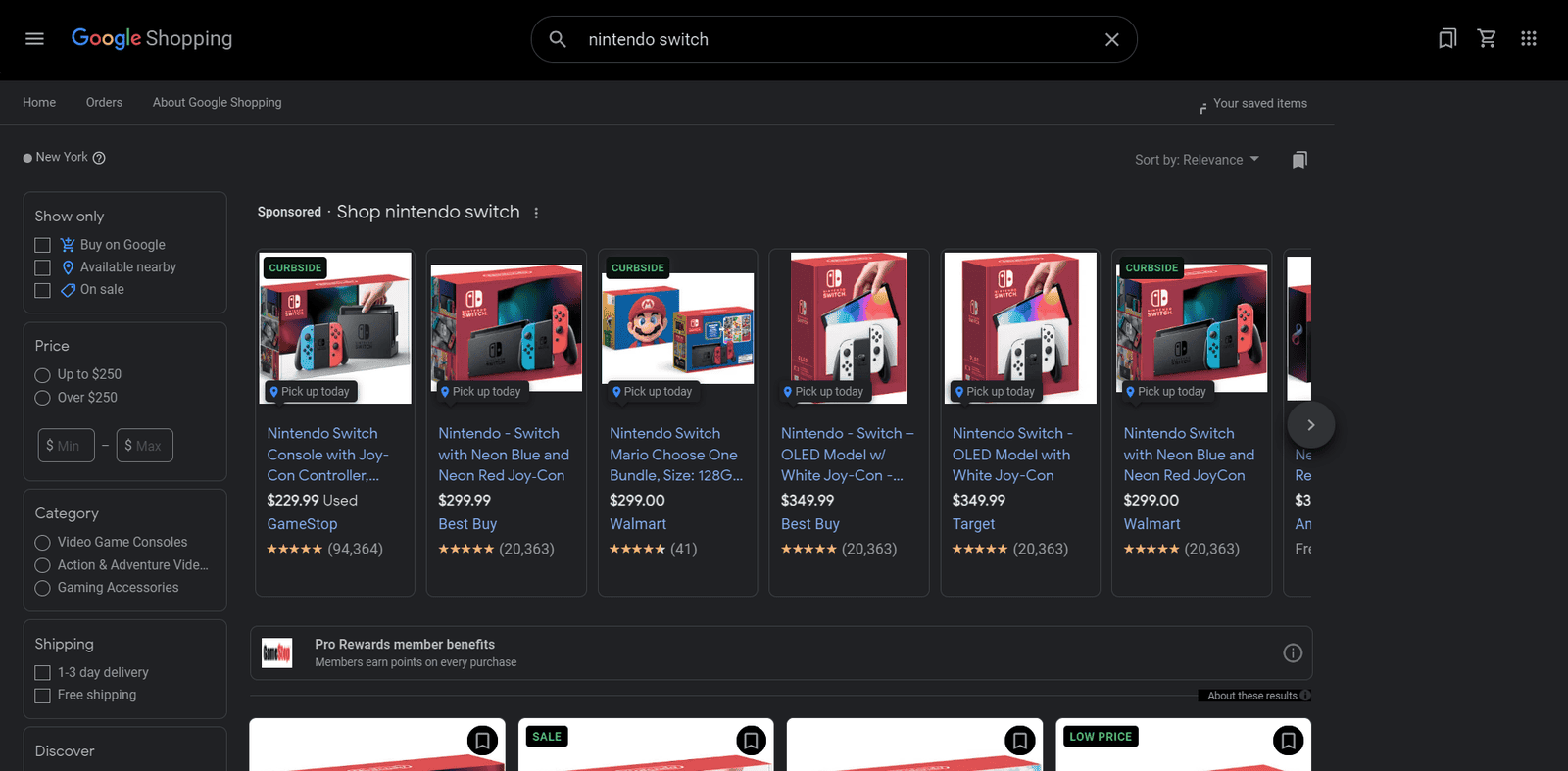Open Walmart Neon Blue JoyCon $299.00 listing
This screenshot has width=1568, height=771.
point(1189,455)
